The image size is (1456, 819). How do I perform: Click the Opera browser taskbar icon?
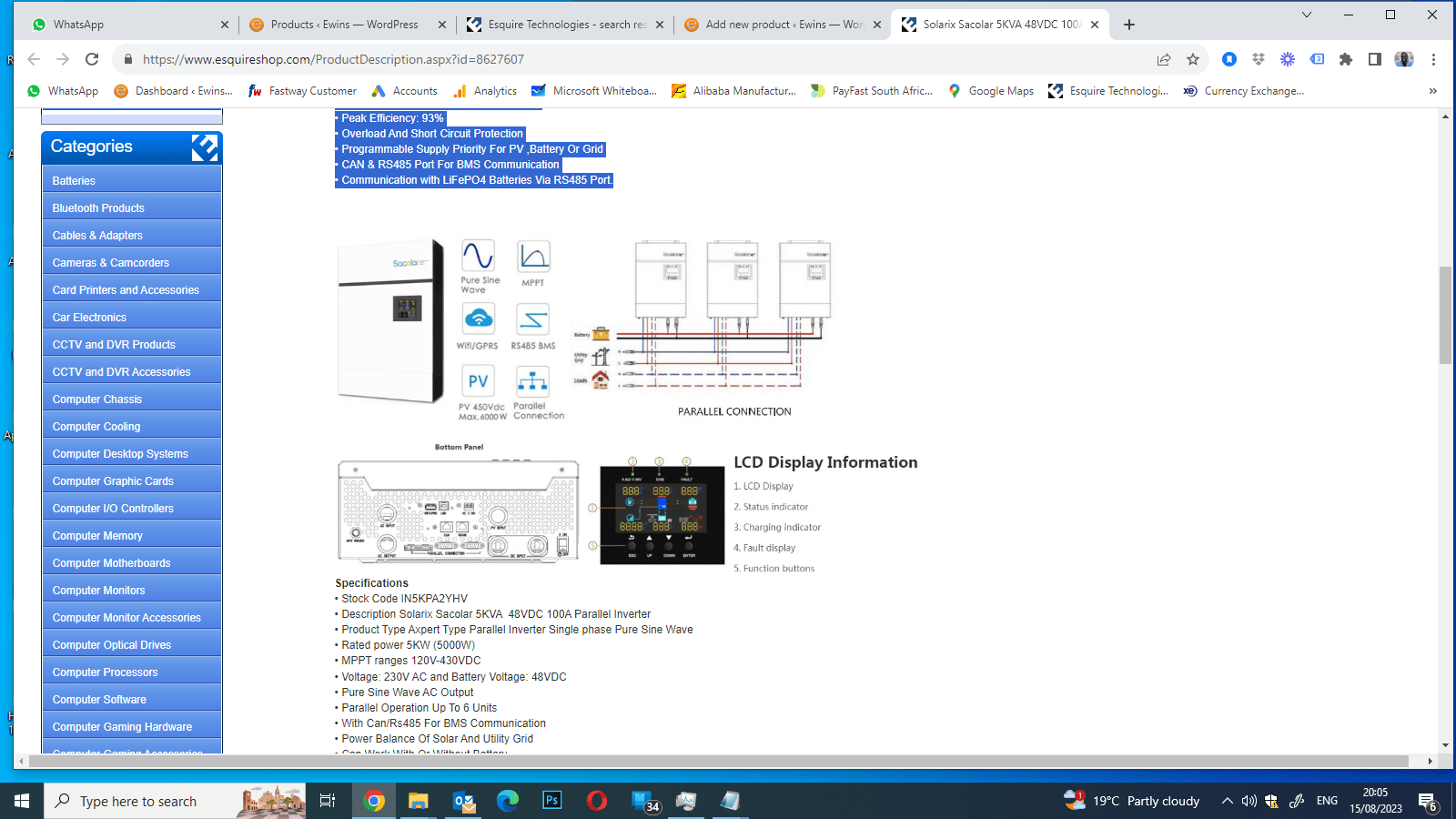click(x=597, y=801)
